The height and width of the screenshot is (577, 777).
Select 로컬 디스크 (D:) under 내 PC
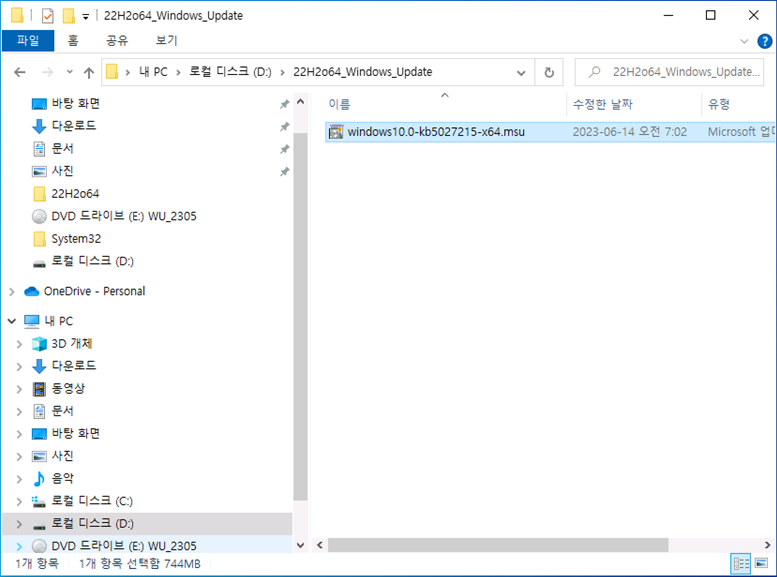[92, 523]
